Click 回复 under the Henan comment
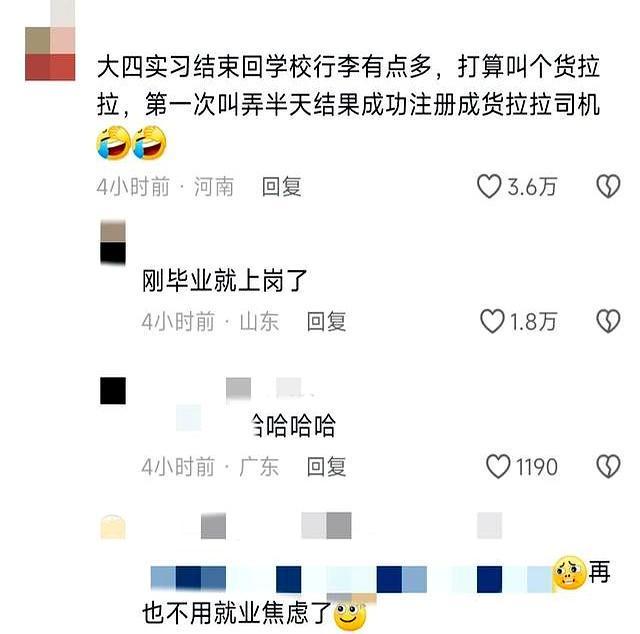Screen dimensions: 640x634 [281, 187]
